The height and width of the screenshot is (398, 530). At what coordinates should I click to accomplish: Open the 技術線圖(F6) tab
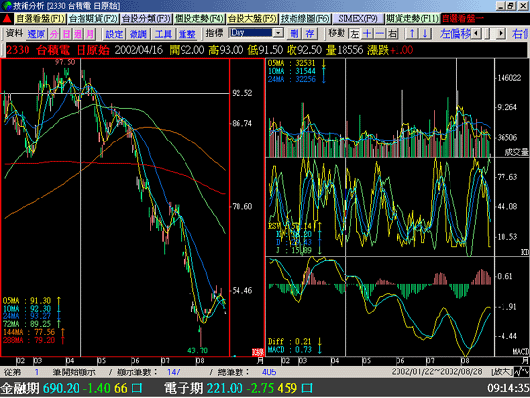coord(305,19)
